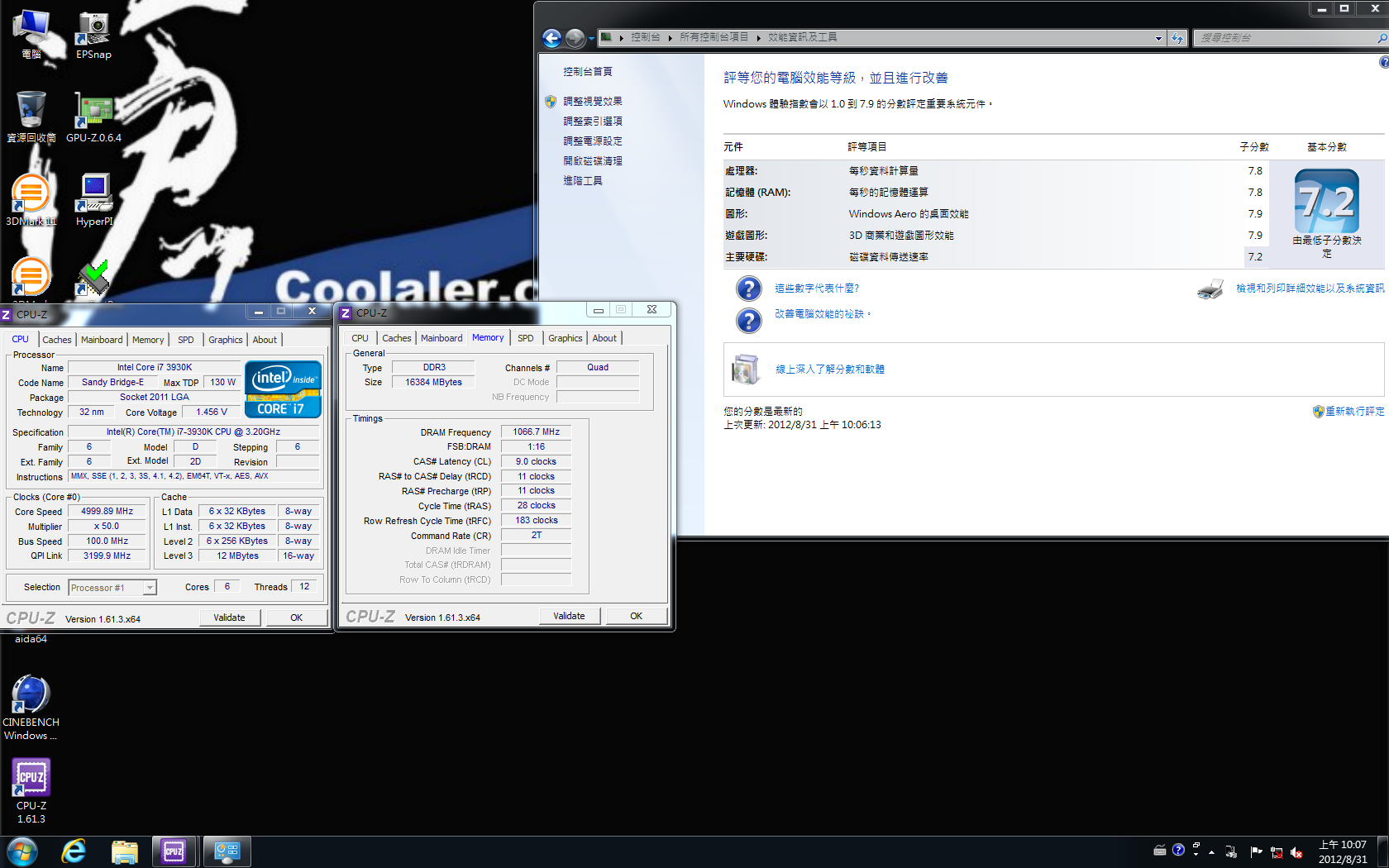Select the CPU-Z taskbar button

[x=174, y=851]
